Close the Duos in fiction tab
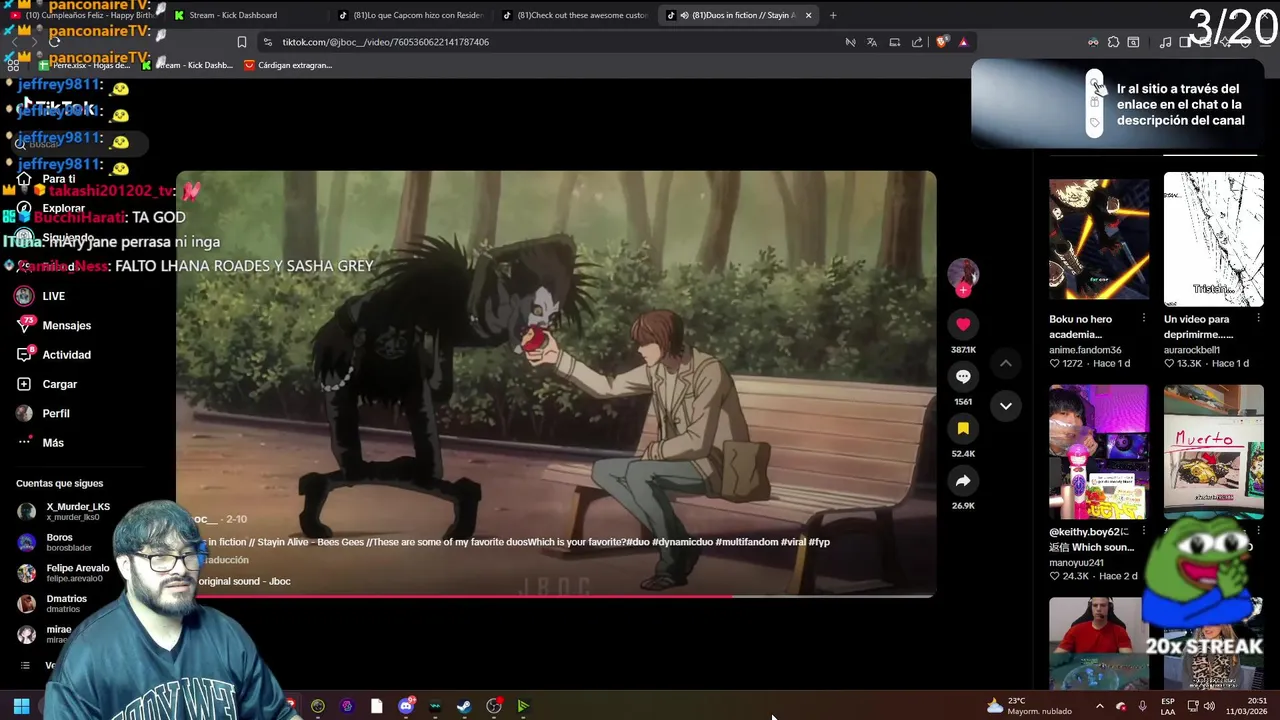The width and height of the screenshot is (1280, 720). (x=808, y=15)
